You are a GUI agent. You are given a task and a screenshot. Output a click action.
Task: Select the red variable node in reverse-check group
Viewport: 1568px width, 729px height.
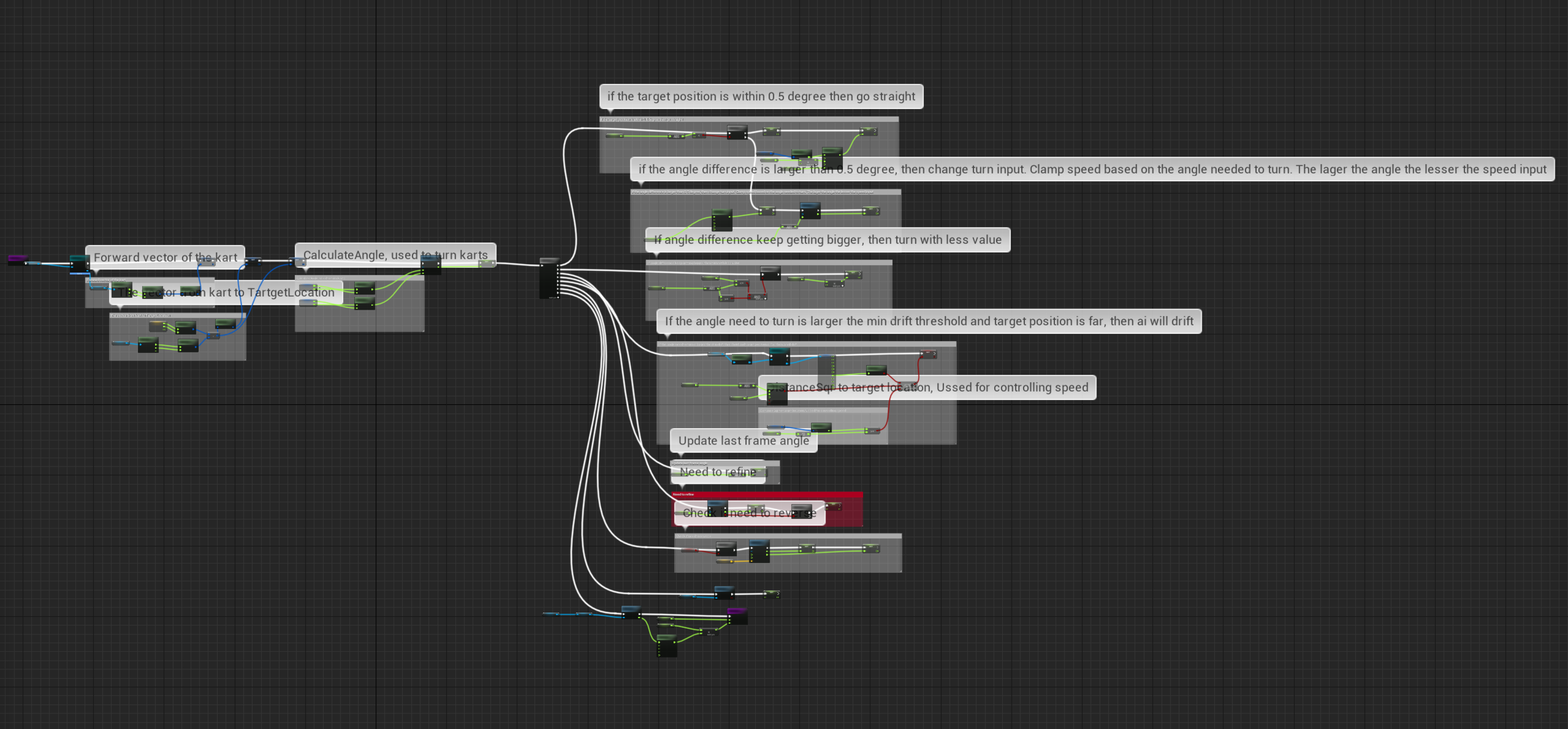pyautogui.click(x=689, y=550)
